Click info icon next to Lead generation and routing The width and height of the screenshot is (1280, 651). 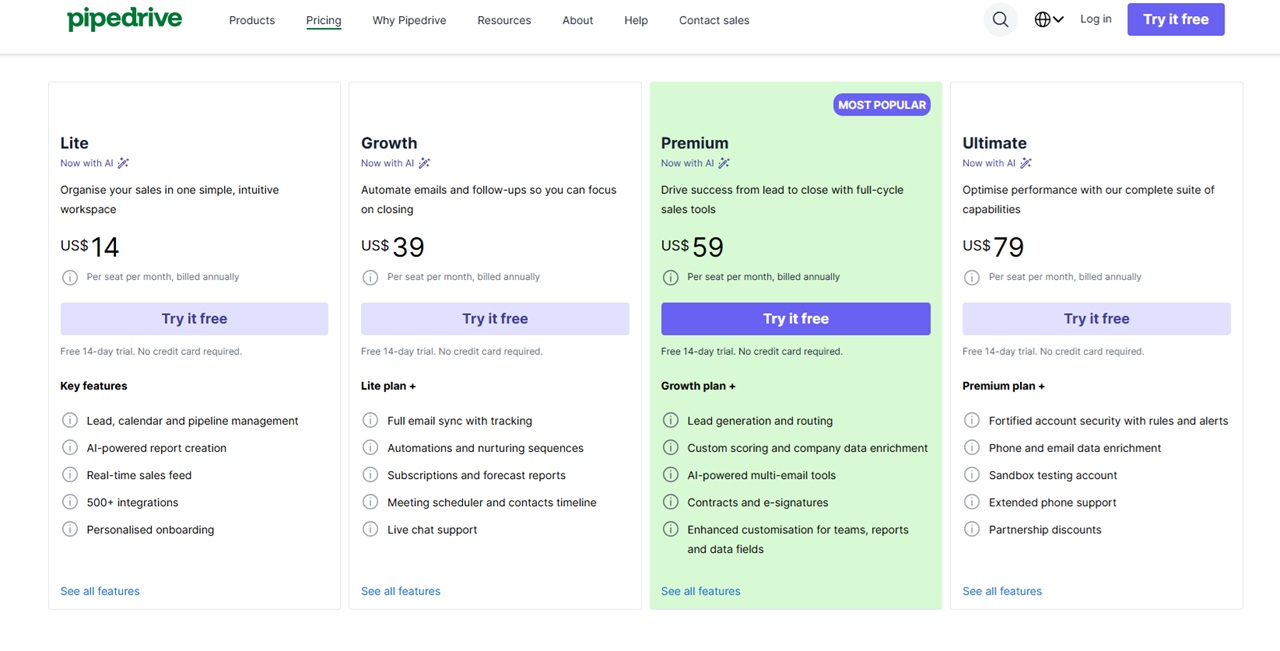click(x=671, y=420)
